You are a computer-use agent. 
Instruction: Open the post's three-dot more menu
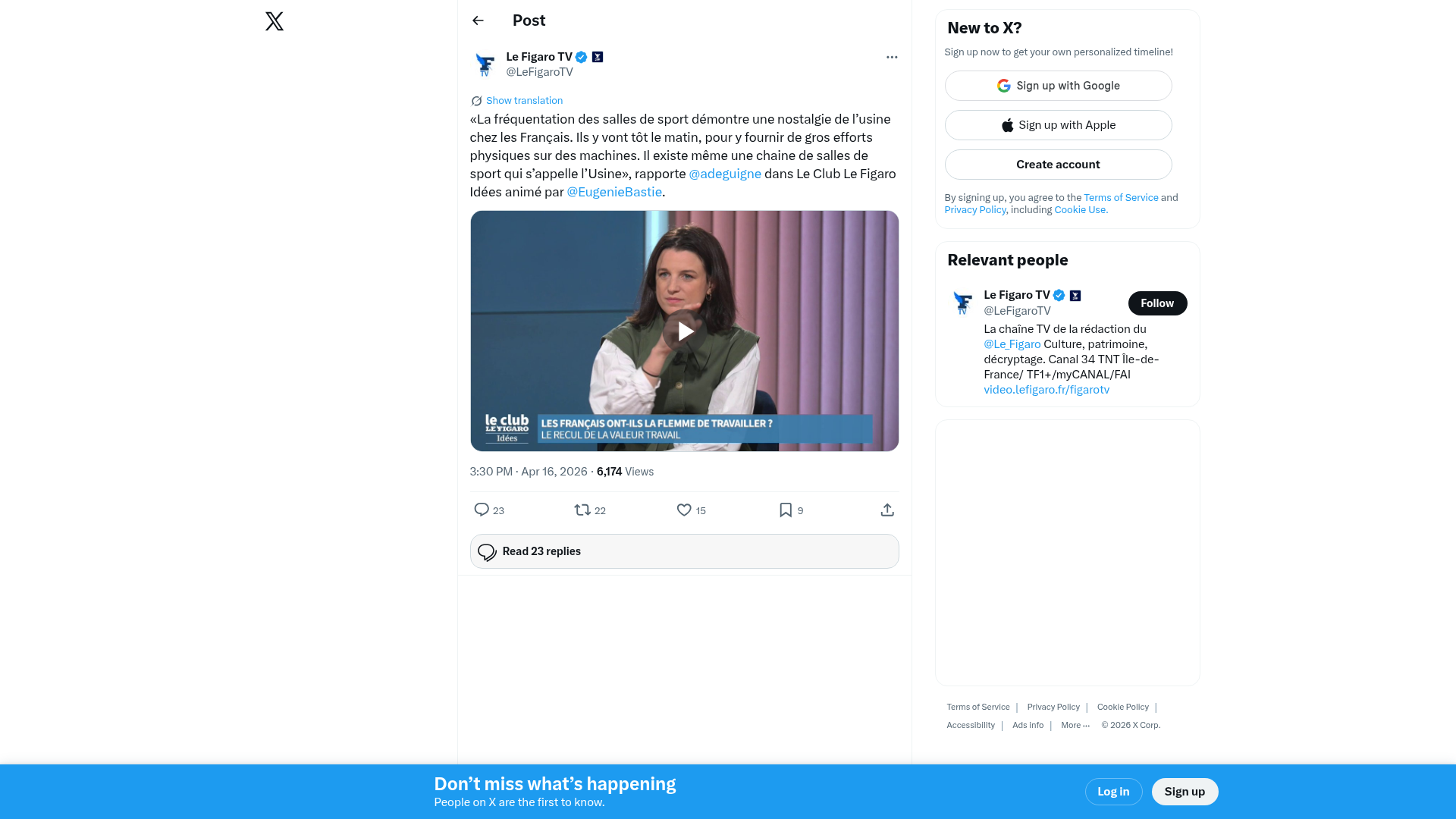pos(892,57)
